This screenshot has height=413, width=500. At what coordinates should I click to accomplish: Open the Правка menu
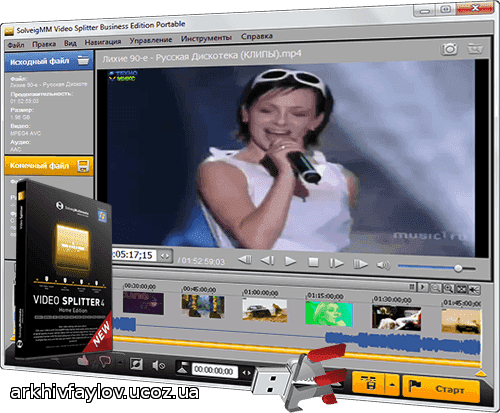[x=44, y=44]
